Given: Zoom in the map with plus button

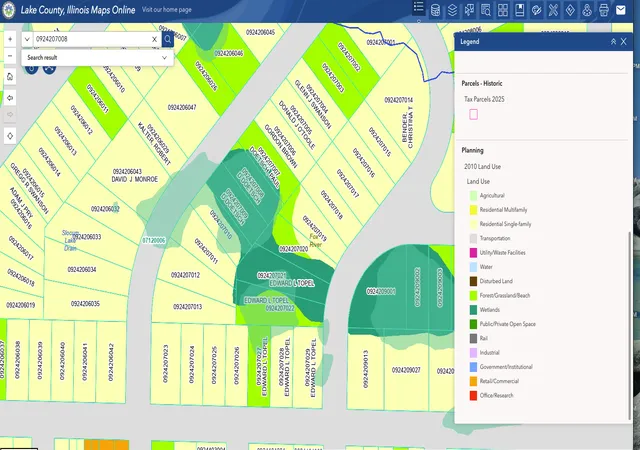Looking at the screenshot, I should [x=10, y=39].
